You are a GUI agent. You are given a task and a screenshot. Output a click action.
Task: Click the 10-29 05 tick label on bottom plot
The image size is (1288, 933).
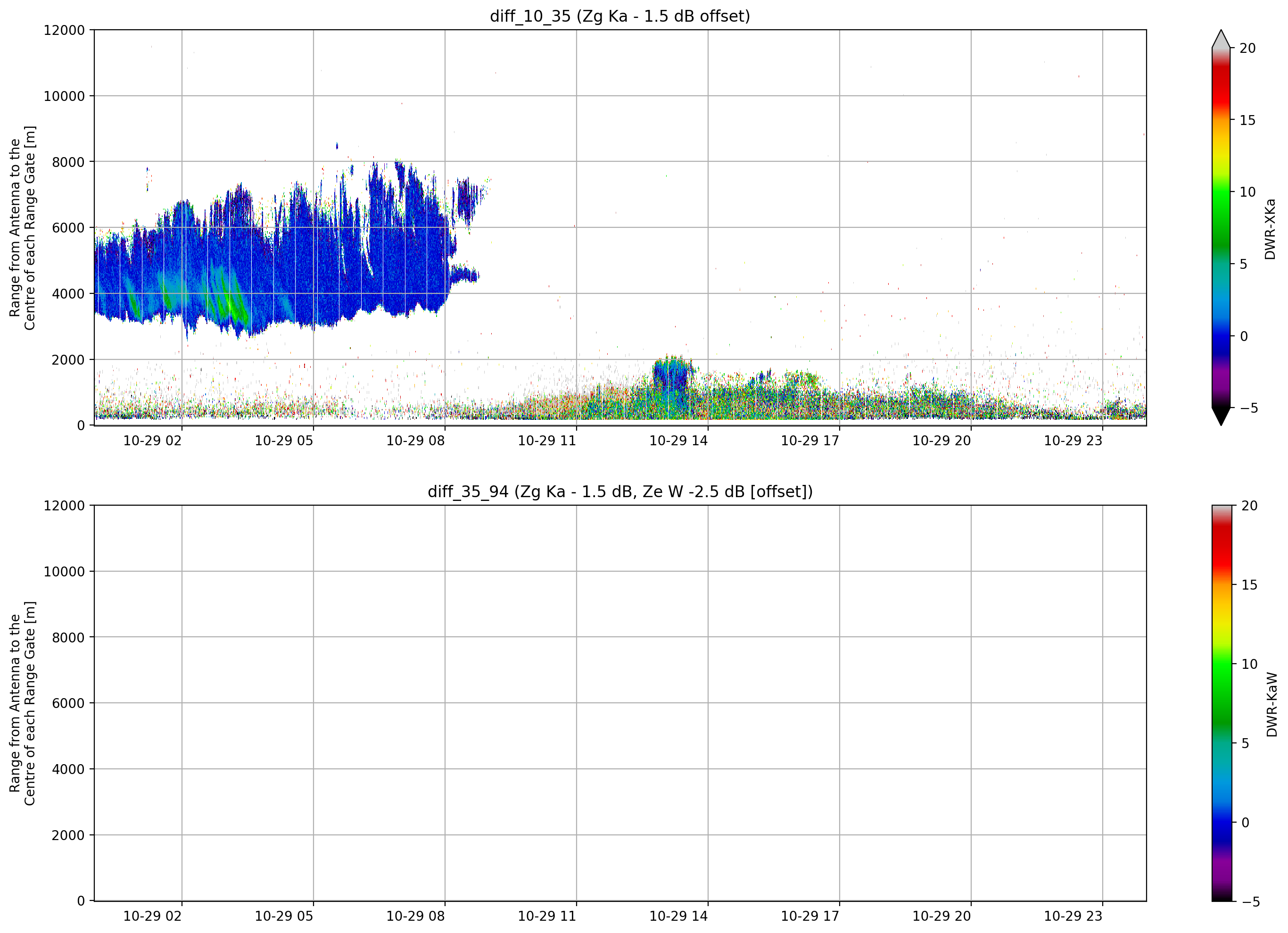tap(284, 916)
